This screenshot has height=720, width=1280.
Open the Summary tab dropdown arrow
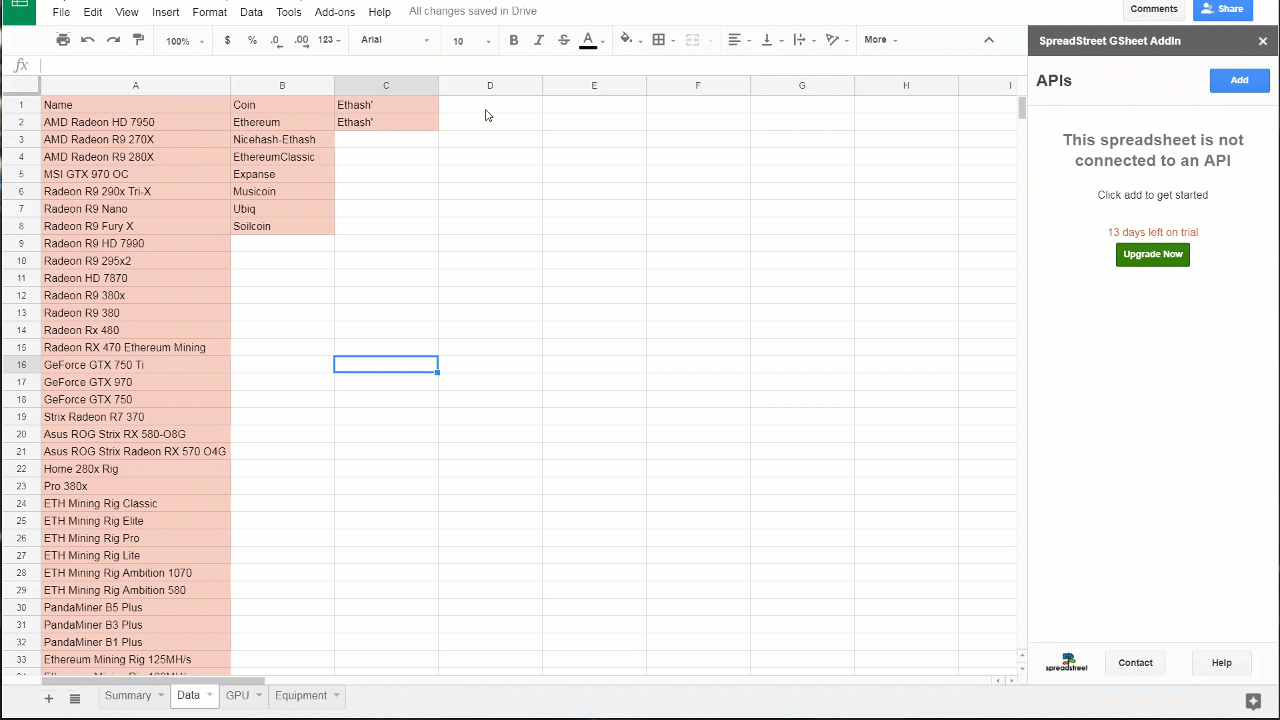pyautogui.click(x=160, y=695)
